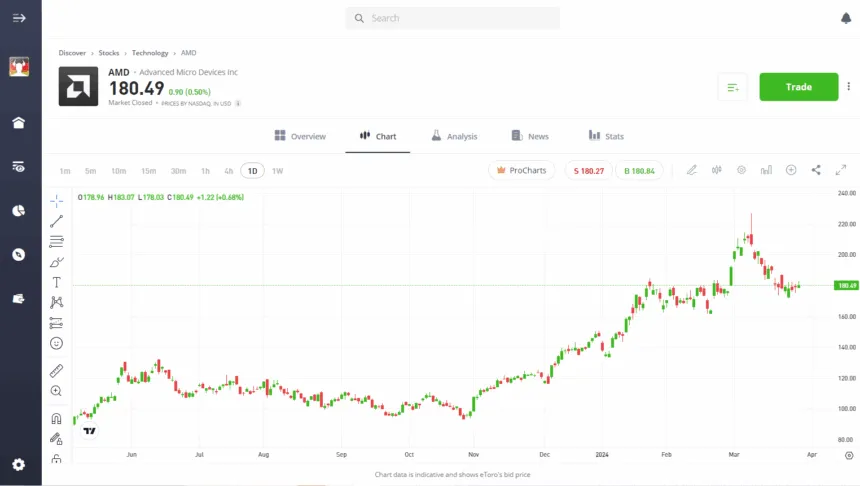Viewport: 860px width, 486px height.
Task: Select the trend line tool
Action: coord(56,222)
